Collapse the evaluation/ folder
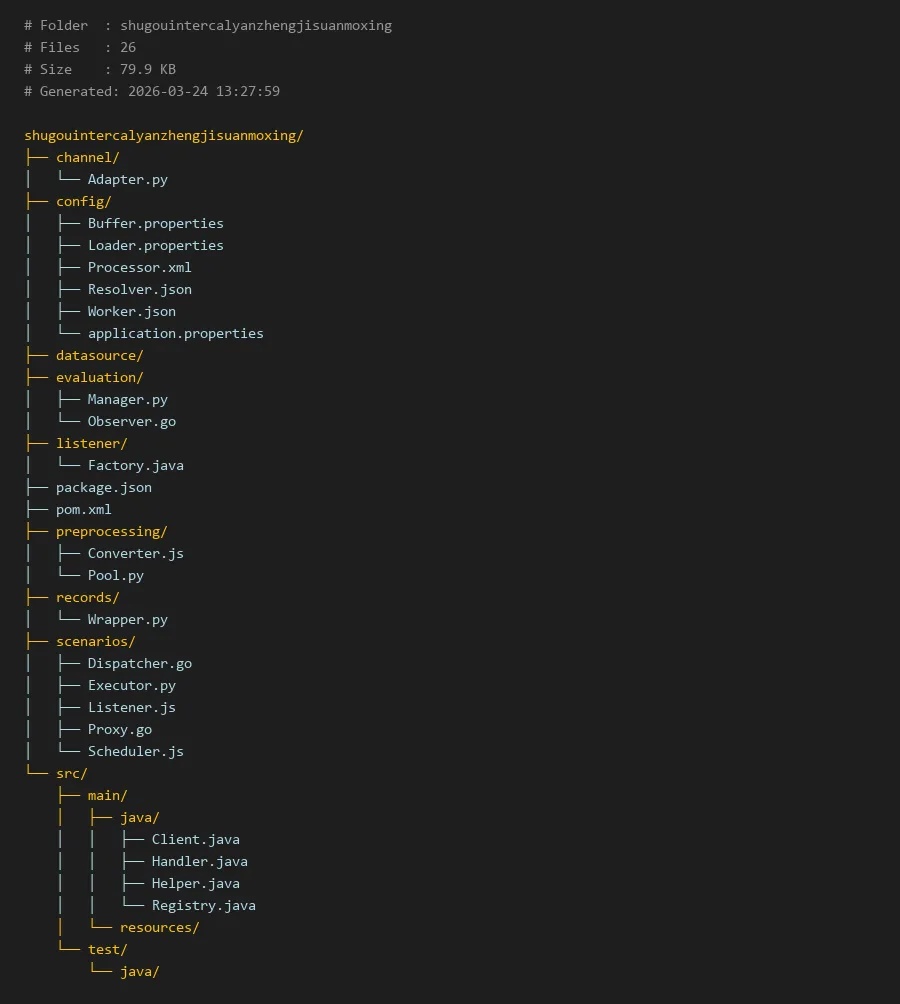Screen dimensions: 900x1004 pos(99,377)
